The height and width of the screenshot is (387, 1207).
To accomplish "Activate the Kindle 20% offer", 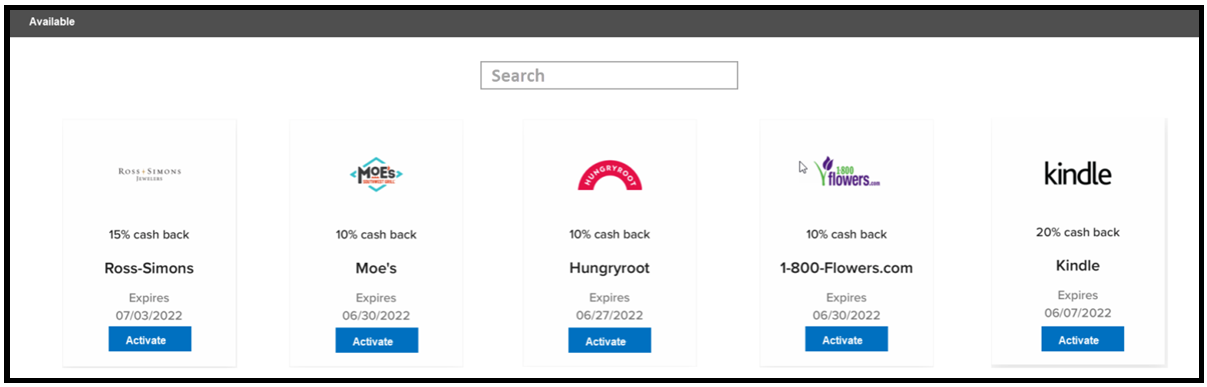I will point(1082,340).
